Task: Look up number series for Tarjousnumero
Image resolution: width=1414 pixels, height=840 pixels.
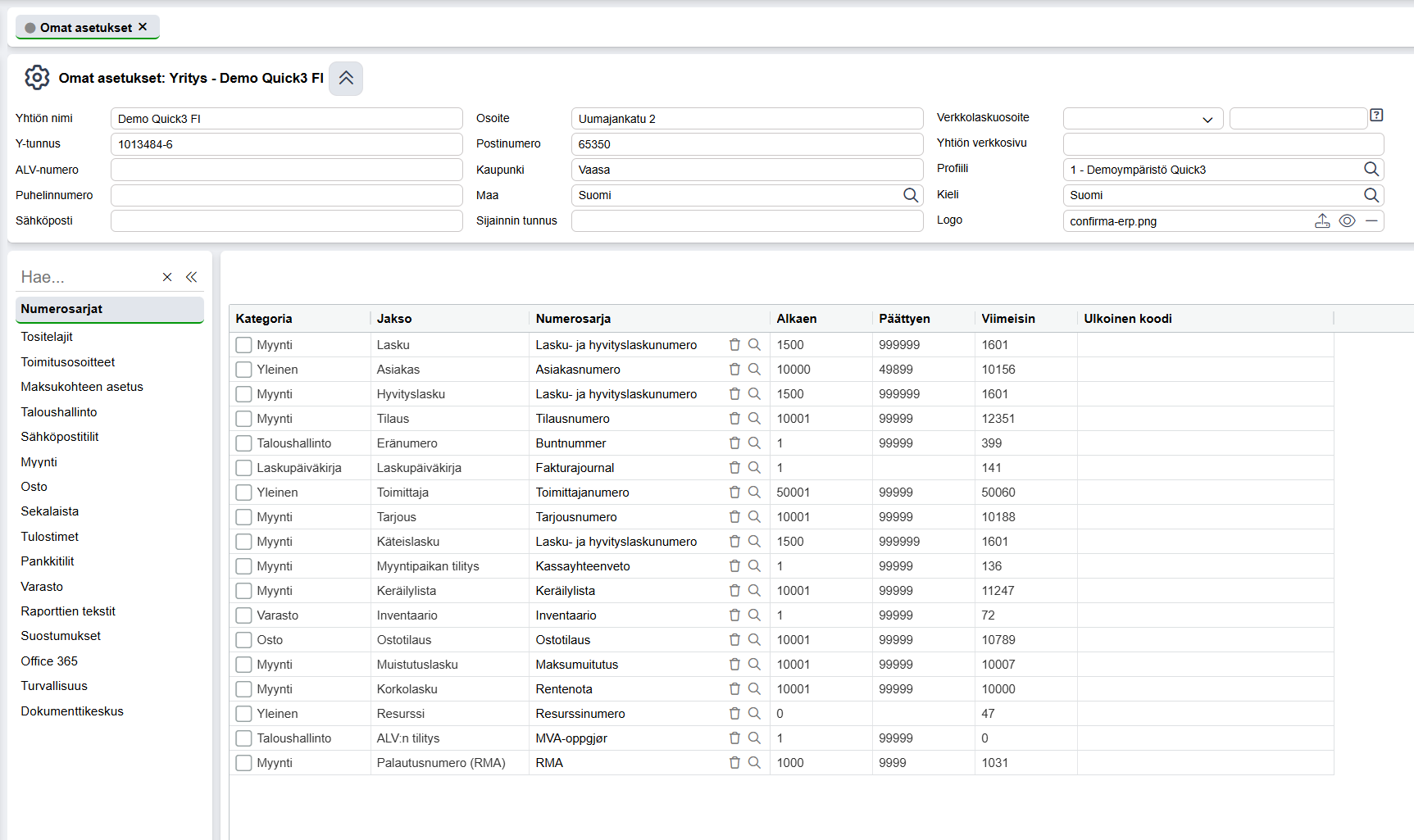Action: point(754,517)
